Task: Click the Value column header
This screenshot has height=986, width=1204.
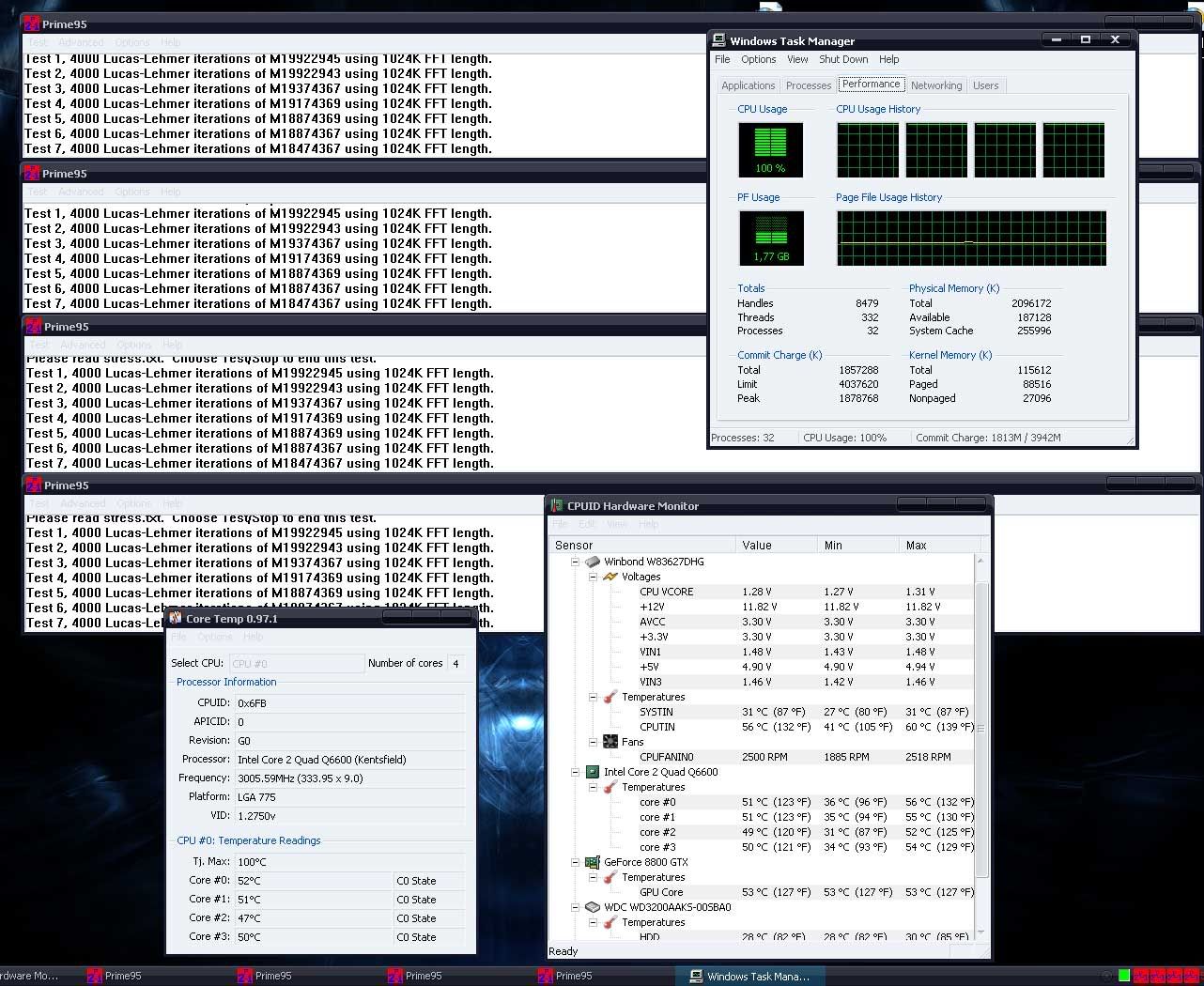Action: point(776,545)
